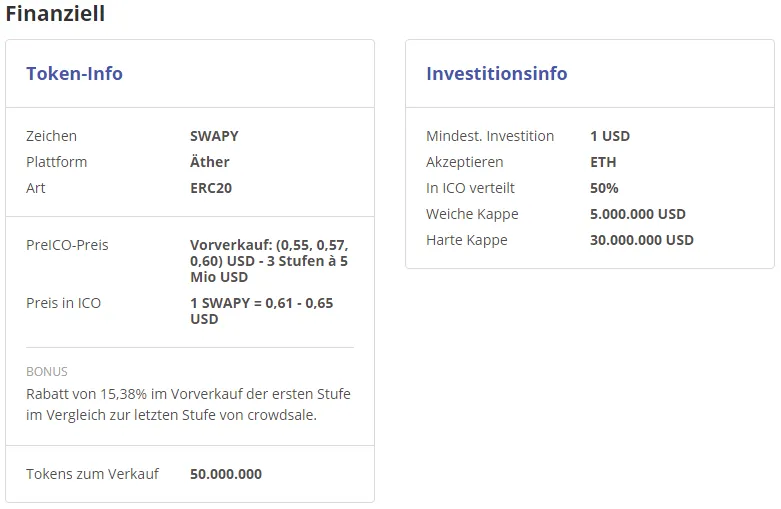Click the Zeichen label
The width and height of the screenshot is (781, 509).
pyautogui.click(x=51, y=136)
